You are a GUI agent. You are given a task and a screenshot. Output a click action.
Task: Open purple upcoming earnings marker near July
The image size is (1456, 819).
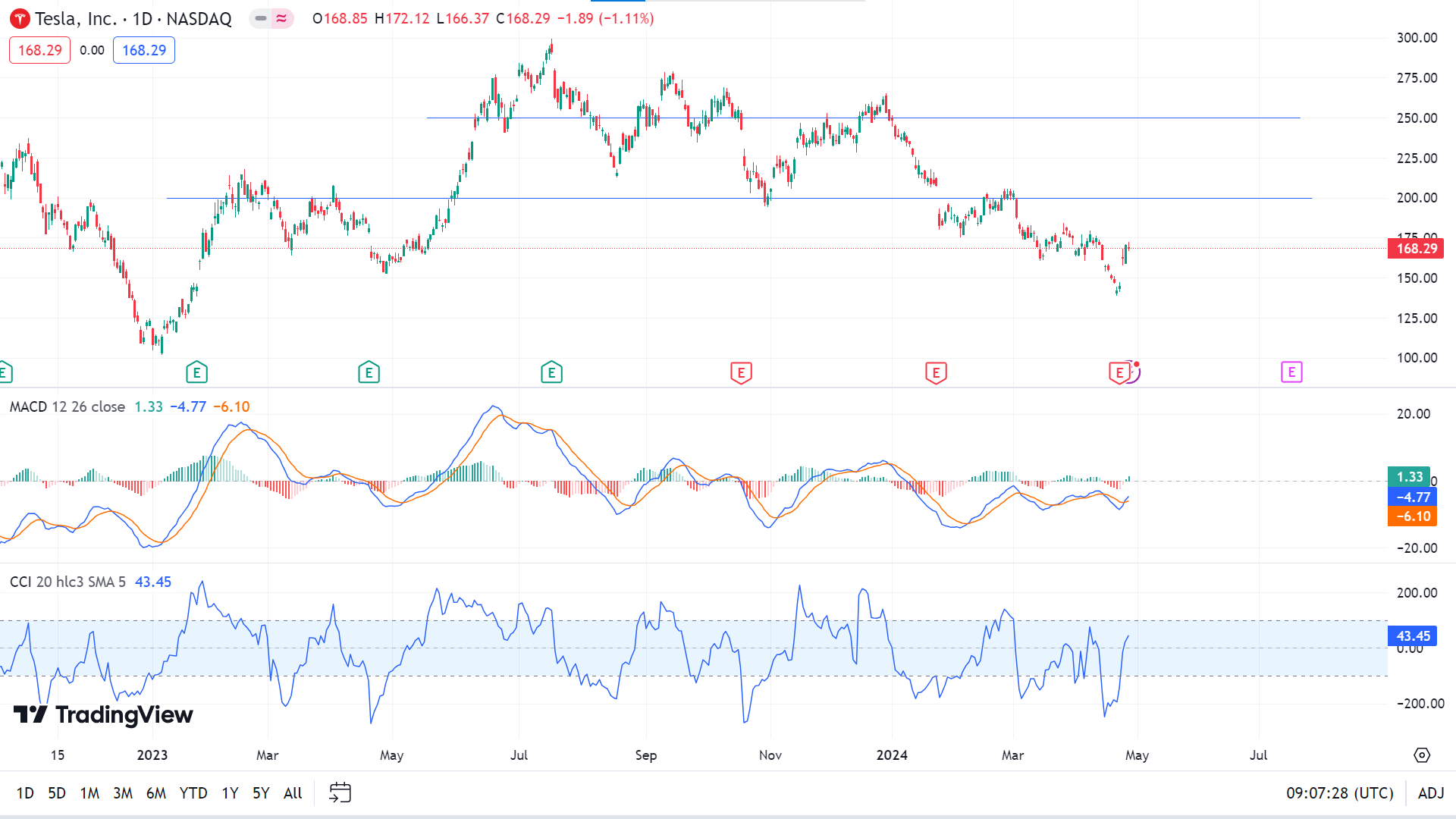(1291, 372)
